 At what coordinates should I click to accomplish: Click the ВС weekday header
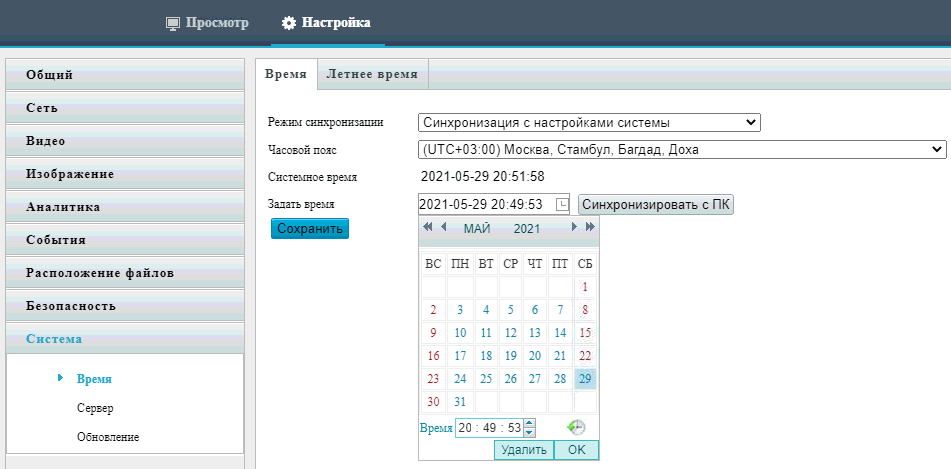coord(433,264)
